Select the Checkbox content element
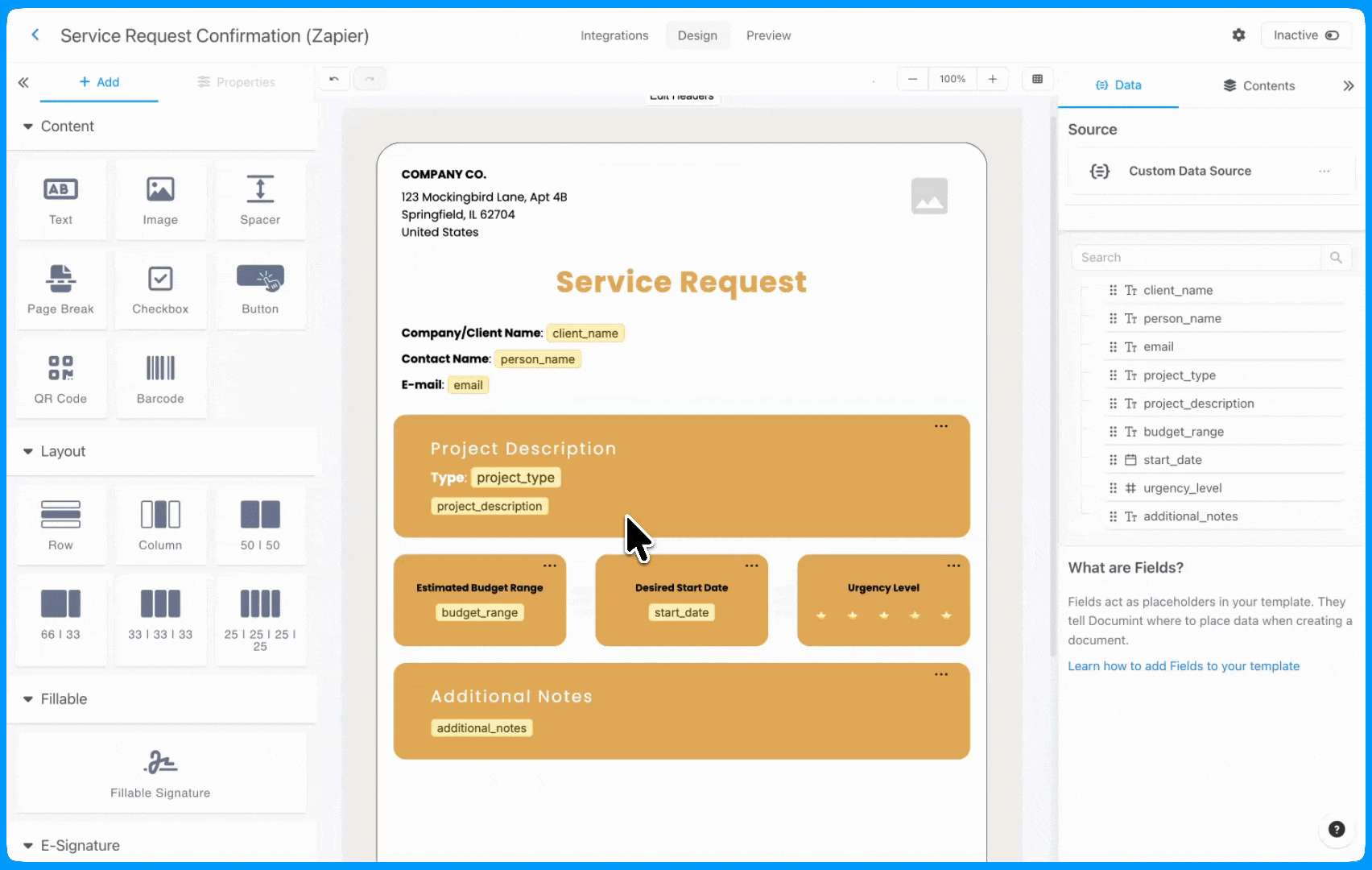 [160, 289]
